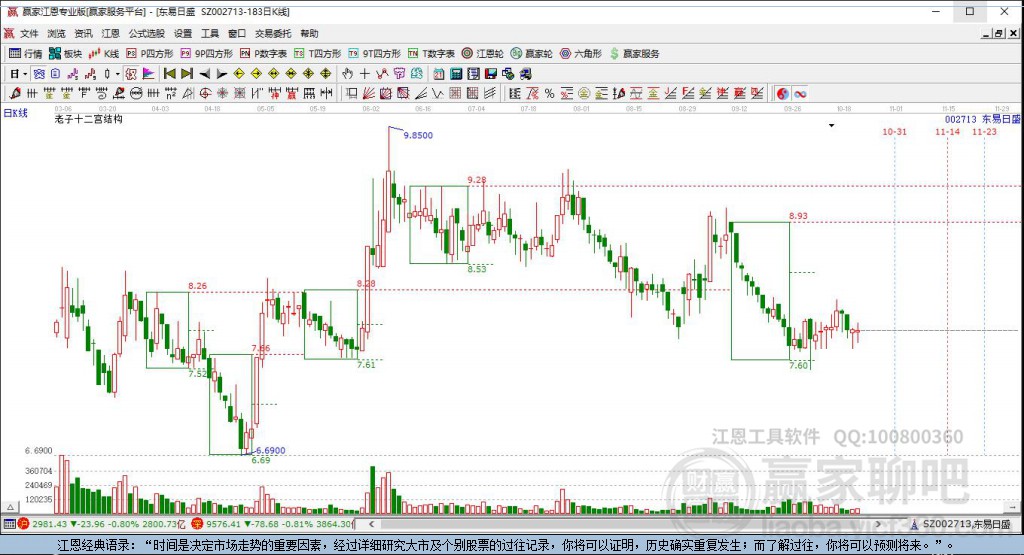Select the rectangle drawing tool
1024x555 pixels.
point(351,94)
